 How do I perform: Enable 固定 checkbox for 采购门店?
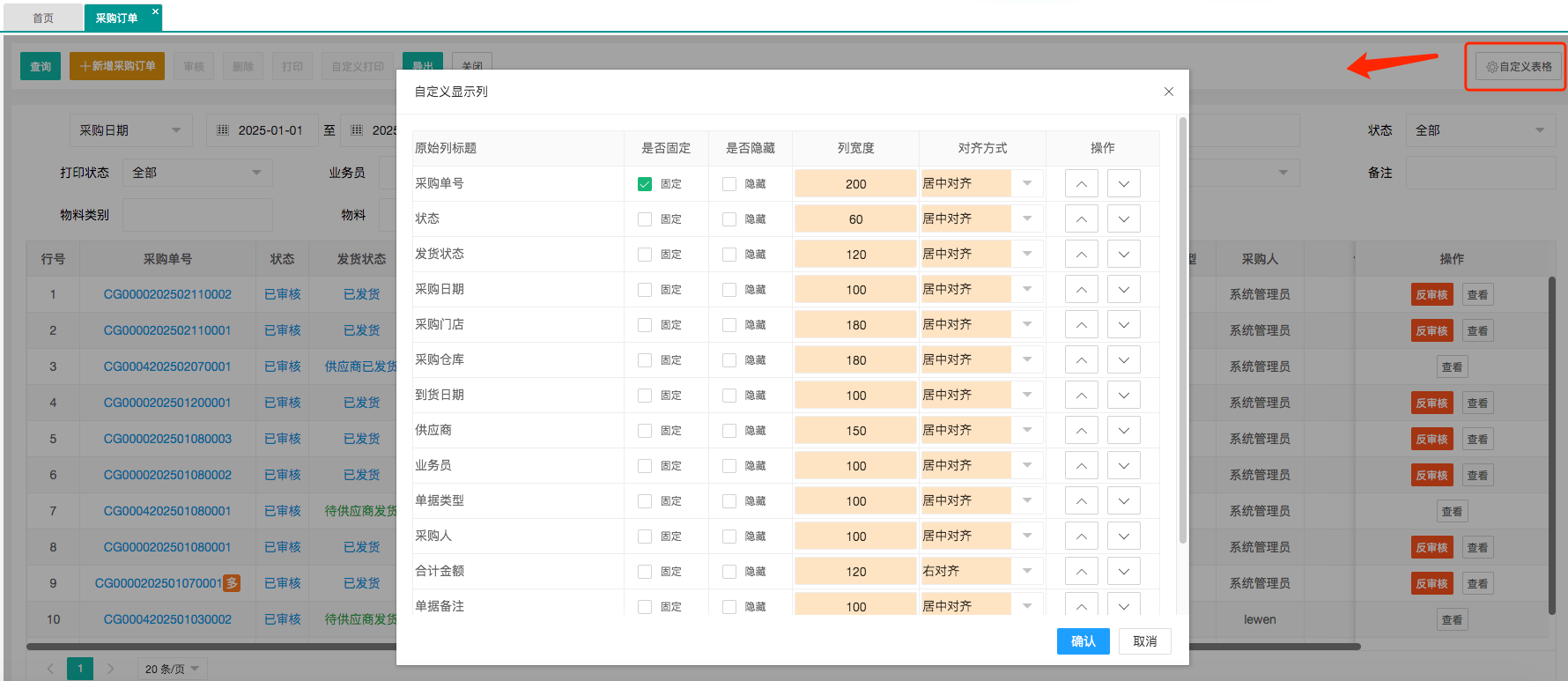pyautogui.click(x=645, y=325)
